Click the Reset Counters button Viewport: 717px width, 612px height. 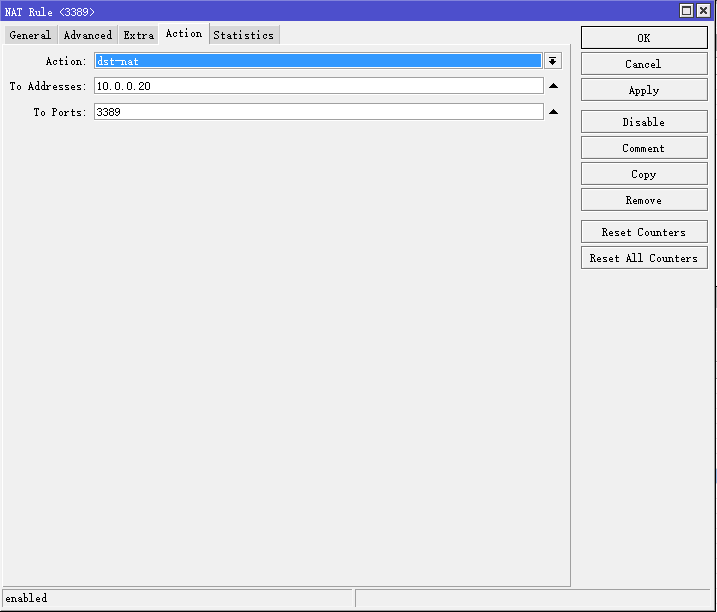pyautogui.click(x=643, y=232)
